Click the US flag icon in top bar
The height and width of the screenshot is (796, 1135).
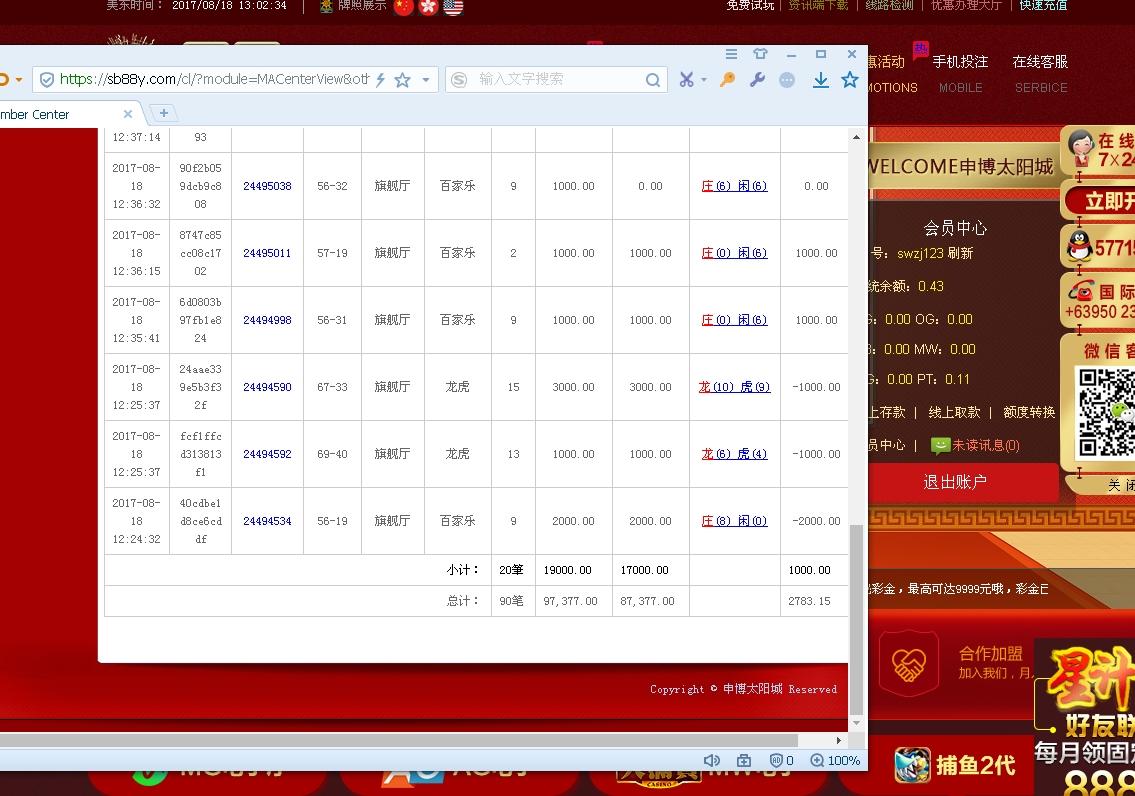point(453,7)
